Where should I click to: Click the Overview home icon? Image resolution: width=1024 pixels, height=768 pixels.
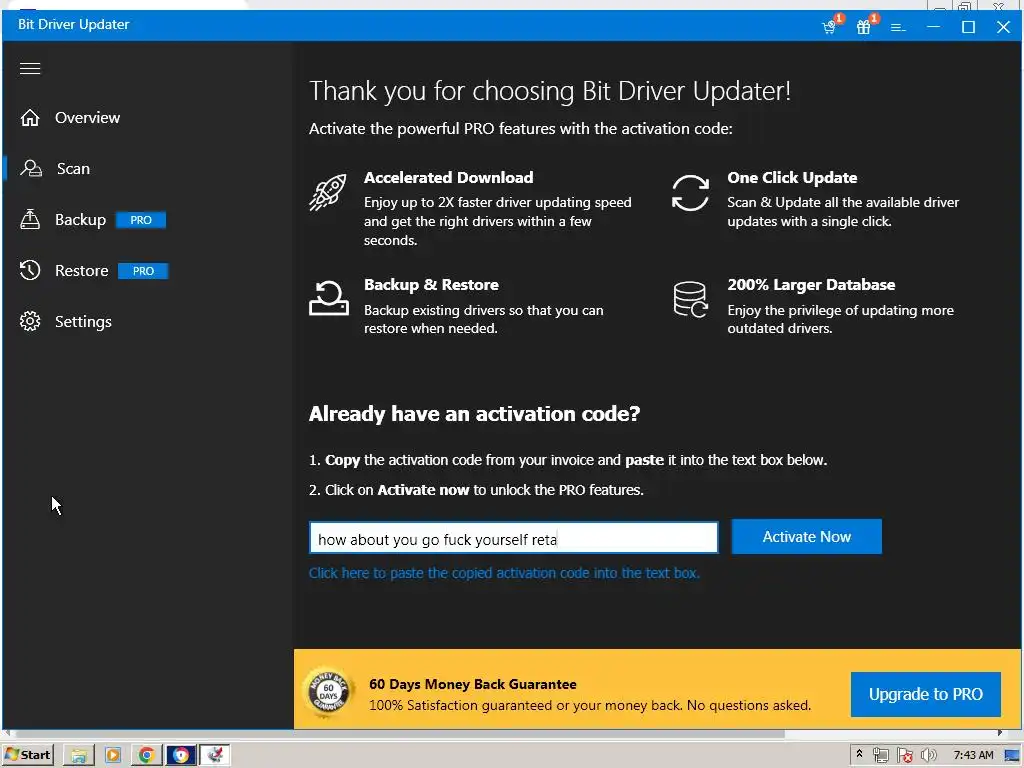pos(30,118)
